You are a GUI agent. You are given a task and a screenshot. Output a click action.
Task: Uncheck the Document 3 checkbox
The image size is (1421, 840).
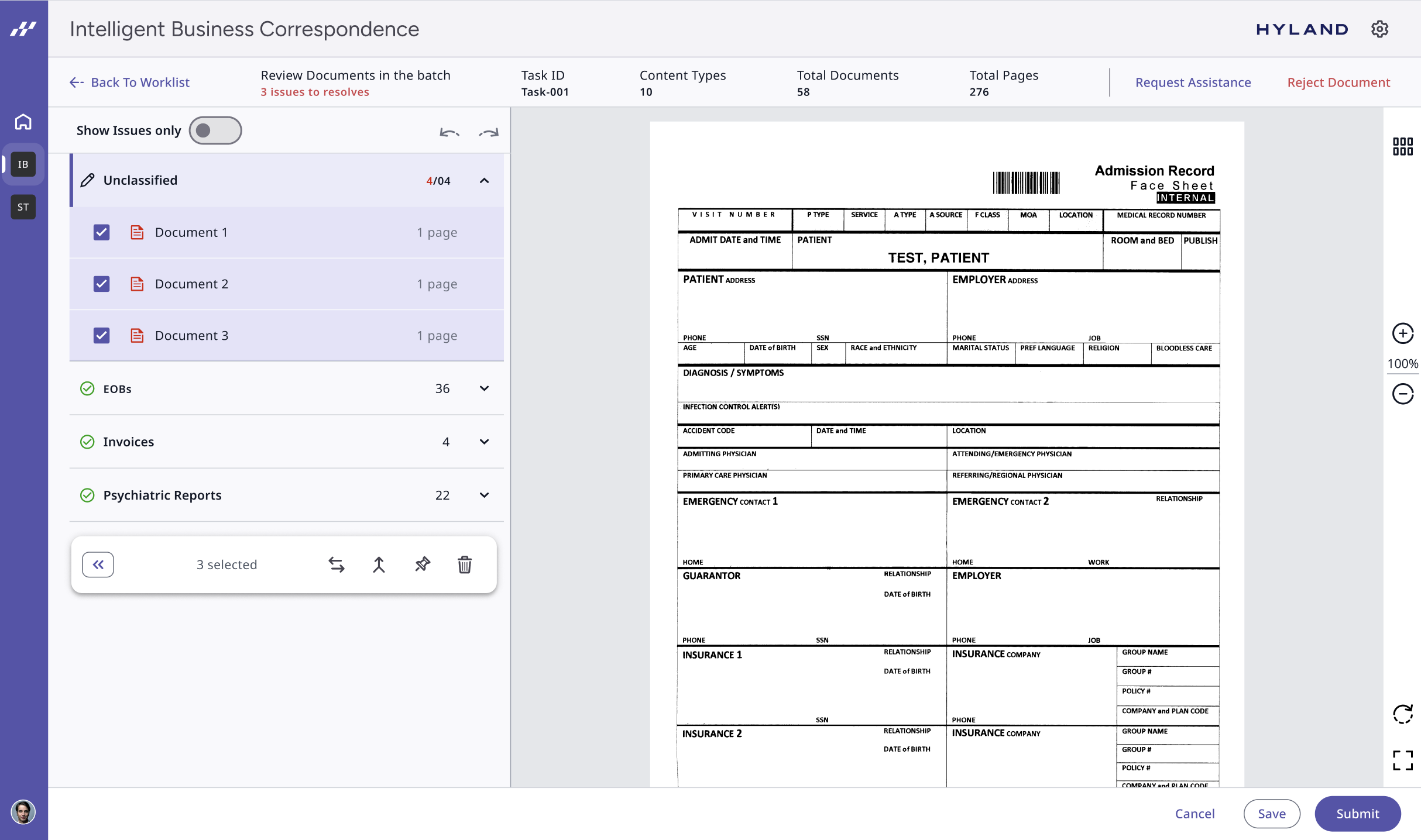click(102, 335)
